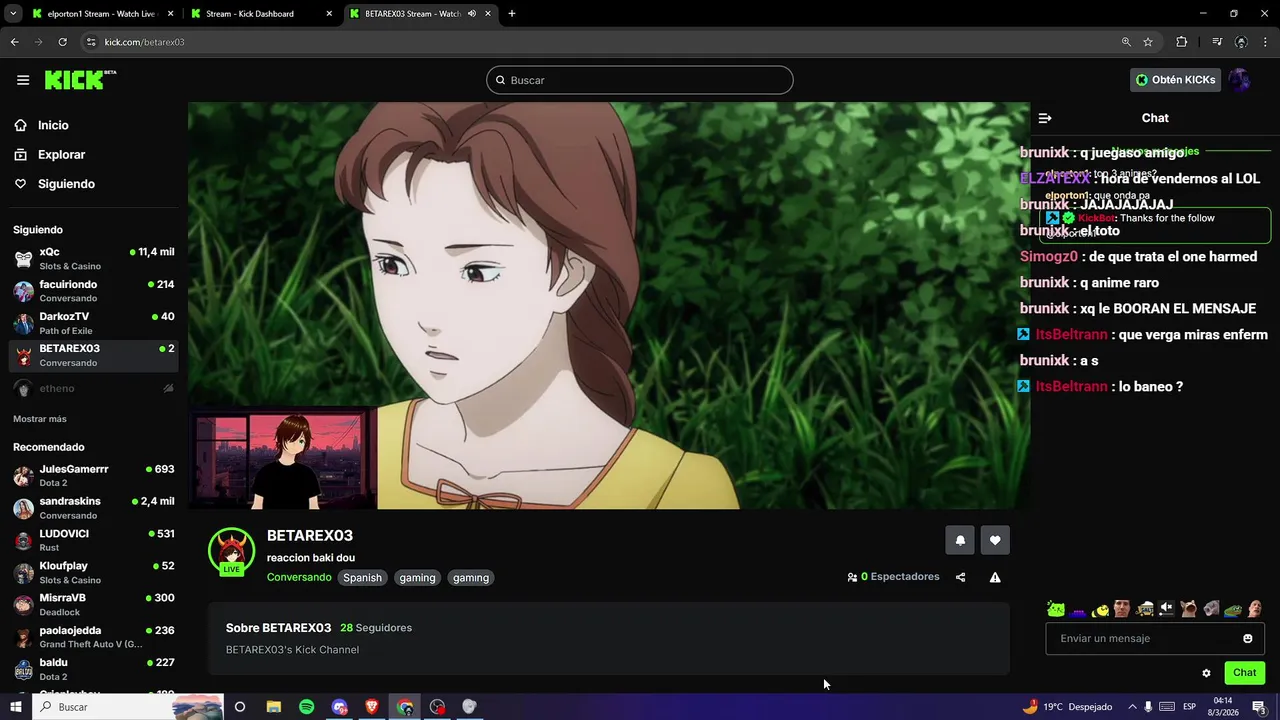Screen dimensions: 1280x720
Task: Insert the muted speaker emote
Action: pos(1166,609)
